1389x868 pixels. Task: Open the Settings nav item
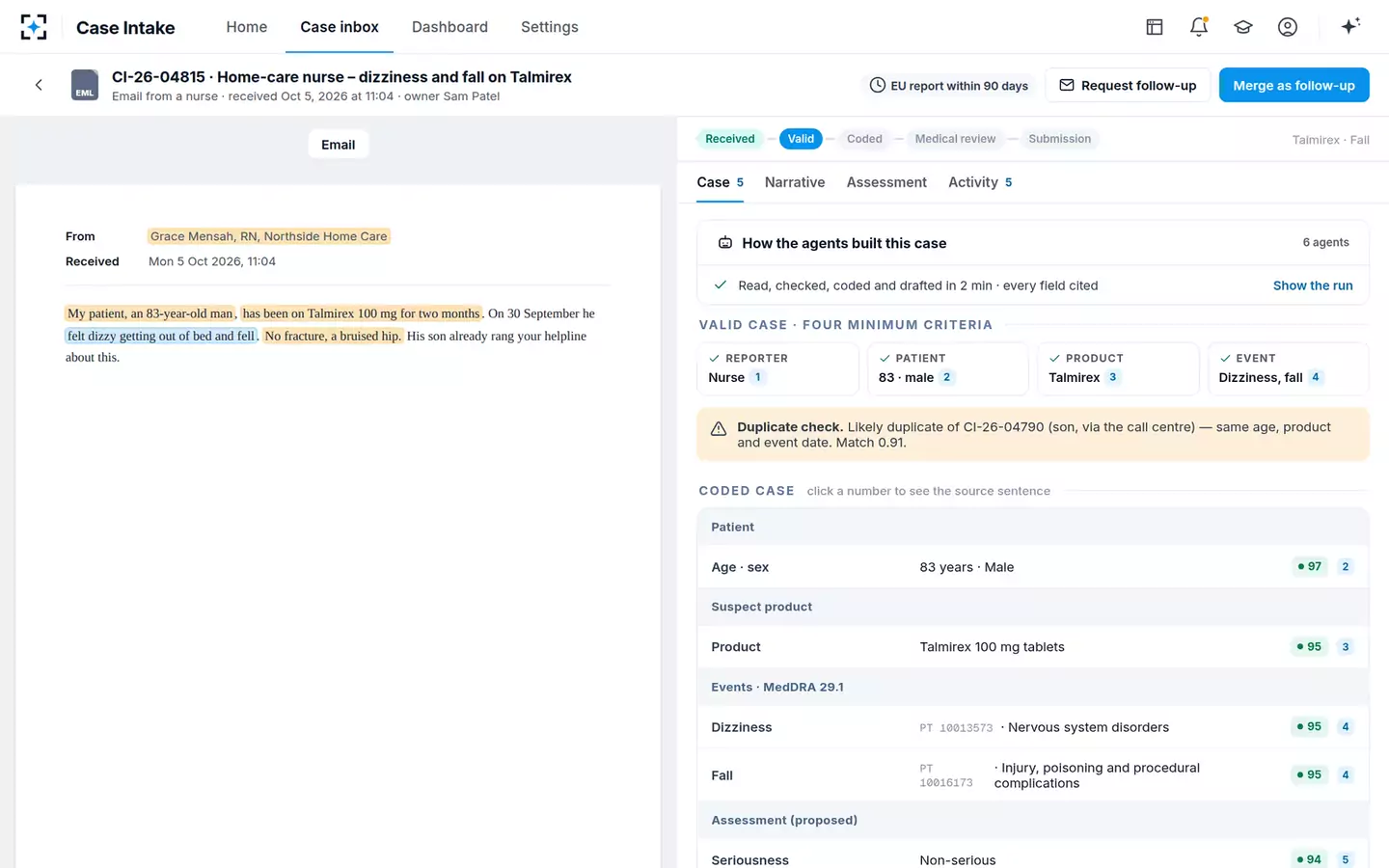[x=550, y=27]
